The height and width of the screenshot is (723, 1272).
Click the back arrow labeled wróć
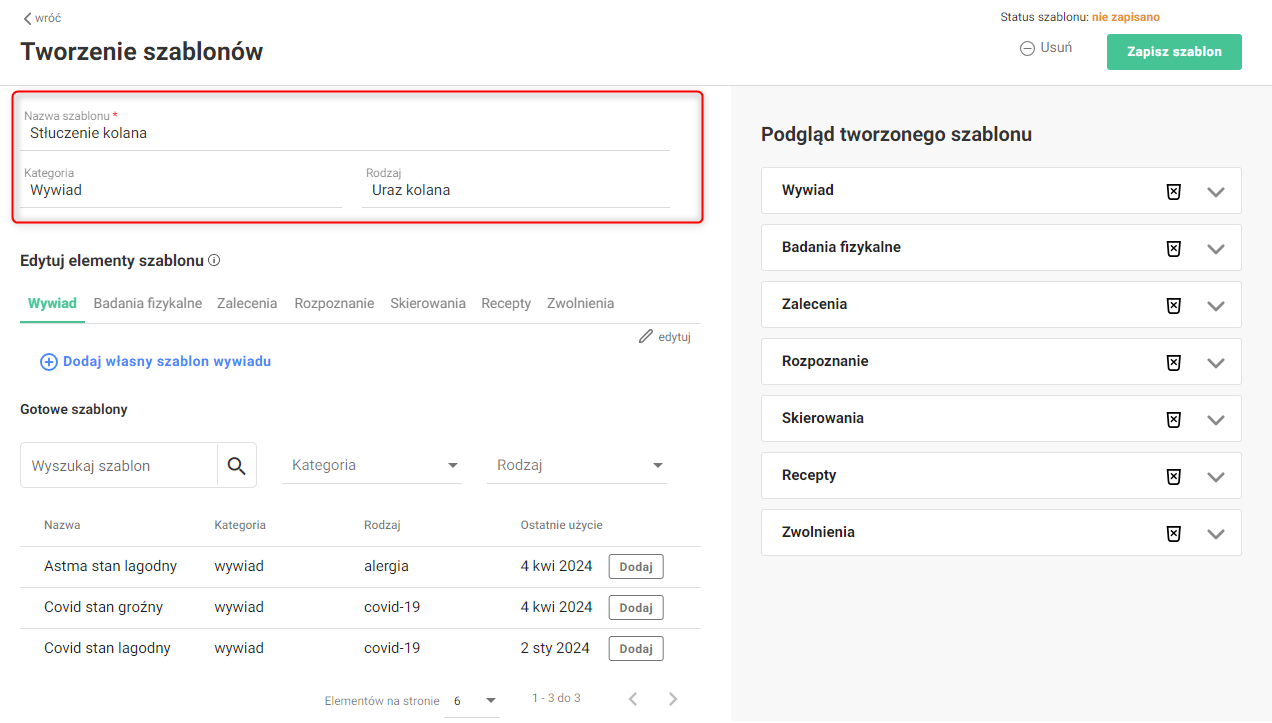click(28, 18)
